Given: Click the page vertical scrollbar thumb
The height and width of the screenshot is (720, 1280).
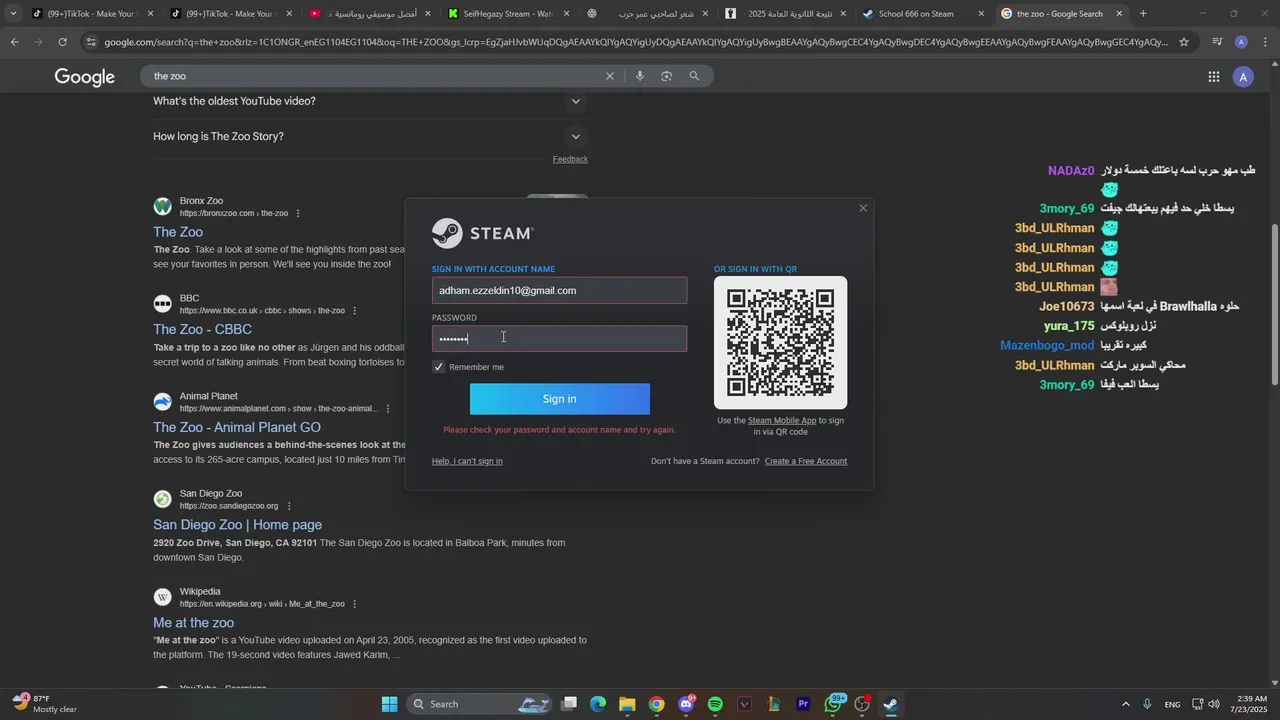Looking at the screenshot, I should (1274, 305).
